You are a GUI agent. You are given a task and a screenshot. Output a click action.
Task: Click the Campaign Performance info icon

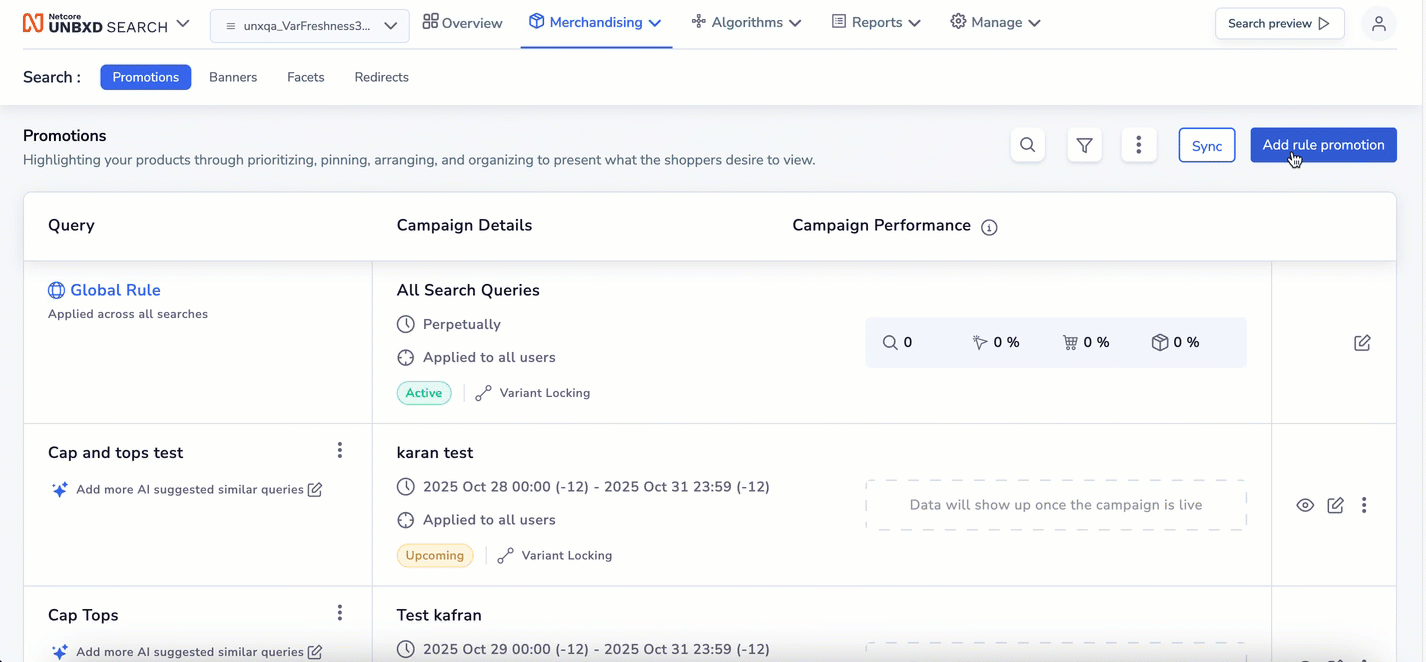pyautogui.click(x=989, y=227)
